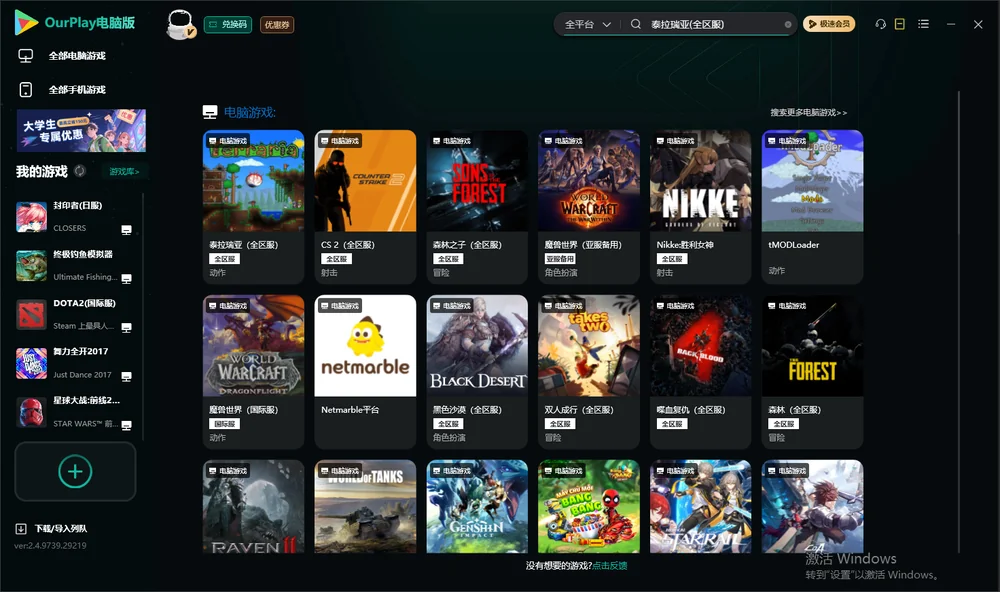Open the user avatar profile
The image size is (1000, 592).
click(x=180, y=25)
